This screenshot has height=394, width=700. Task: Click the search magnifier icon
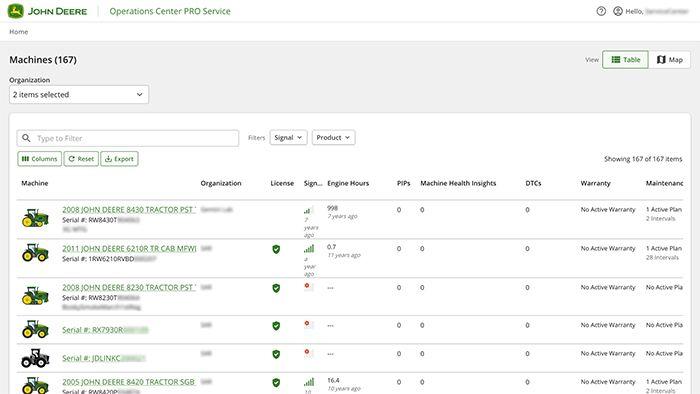[26, 138]
